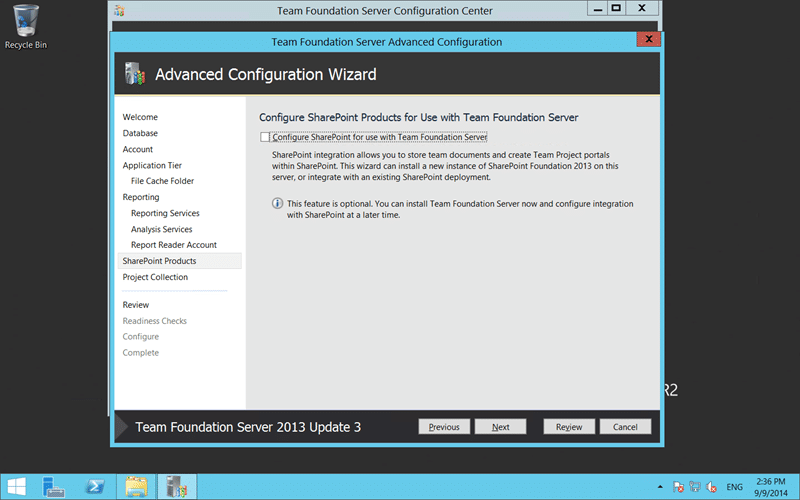Open PowerShell from the taskbar

point(95,487)
